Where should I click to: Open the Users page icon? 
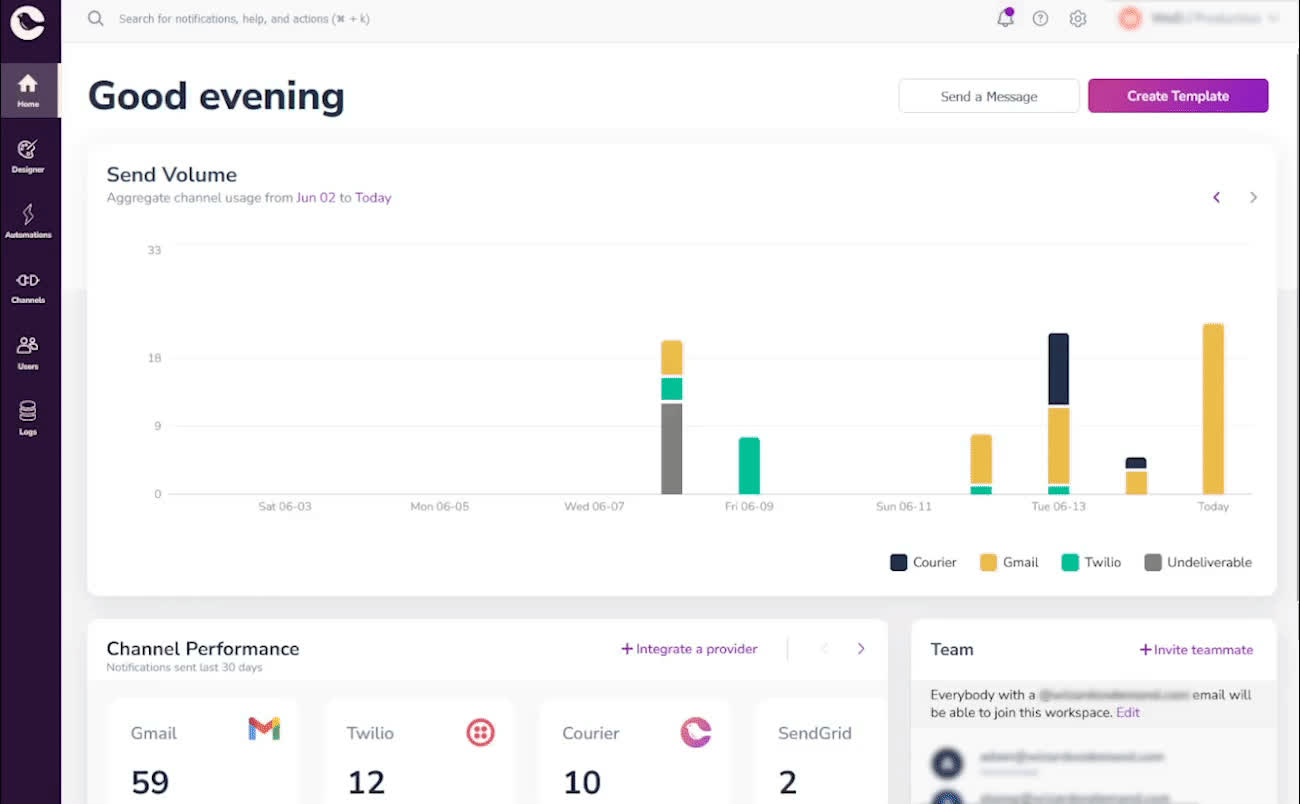(x=28, y=352)
